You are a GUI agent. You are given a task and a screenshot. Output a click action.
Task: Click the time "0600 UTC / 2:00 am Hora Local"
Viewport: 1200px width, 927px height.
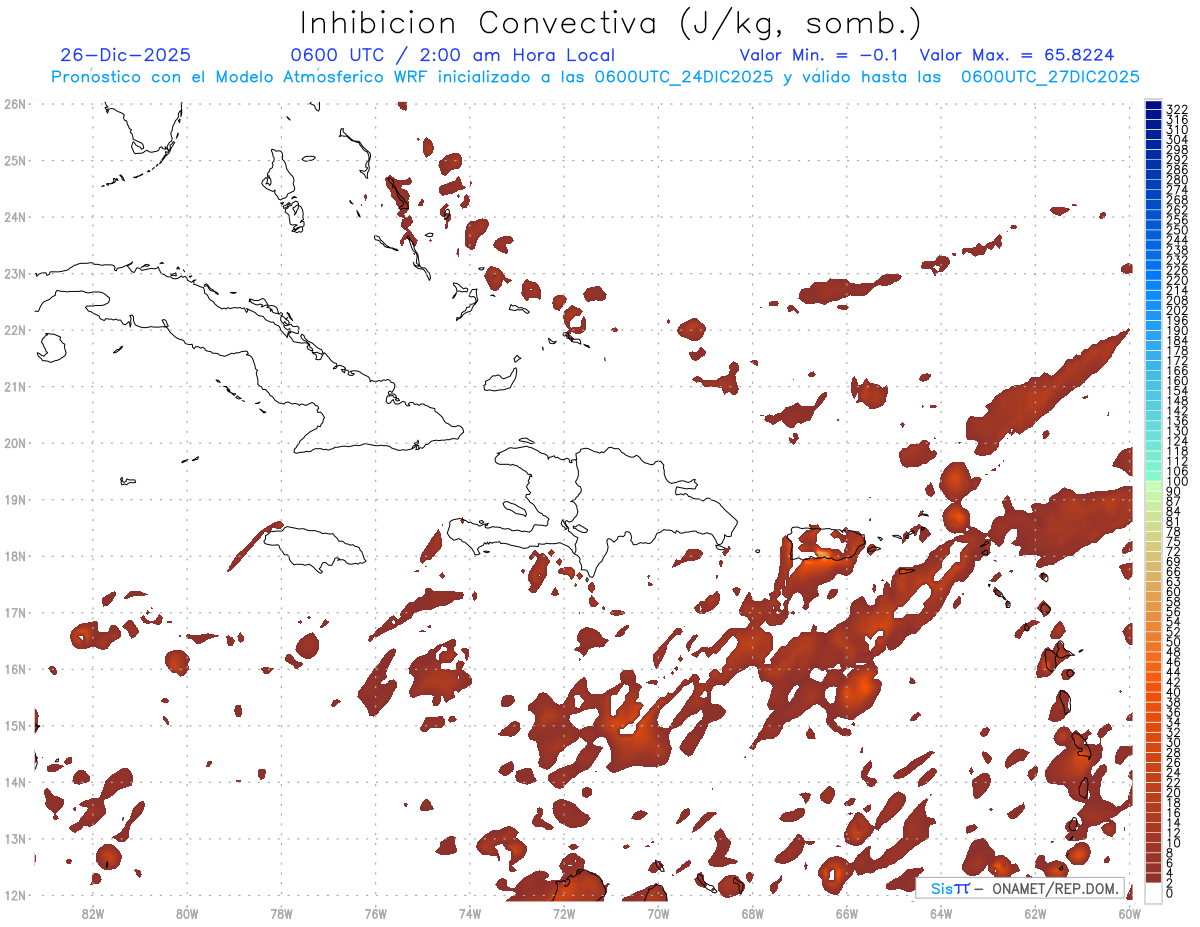pyautogui.click(x=452, y=55)
